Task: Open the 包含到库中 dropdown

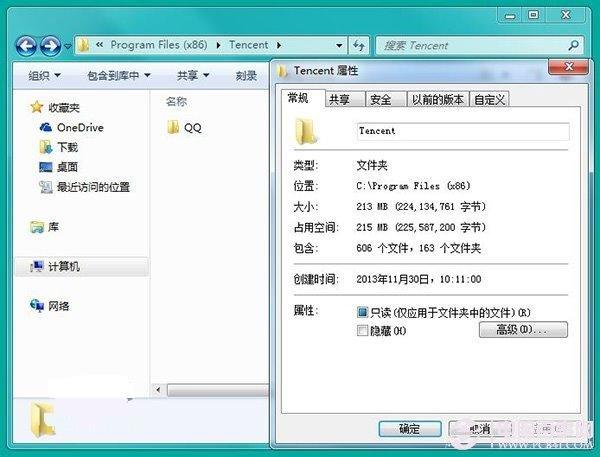Action: click(x=119, y=76)
